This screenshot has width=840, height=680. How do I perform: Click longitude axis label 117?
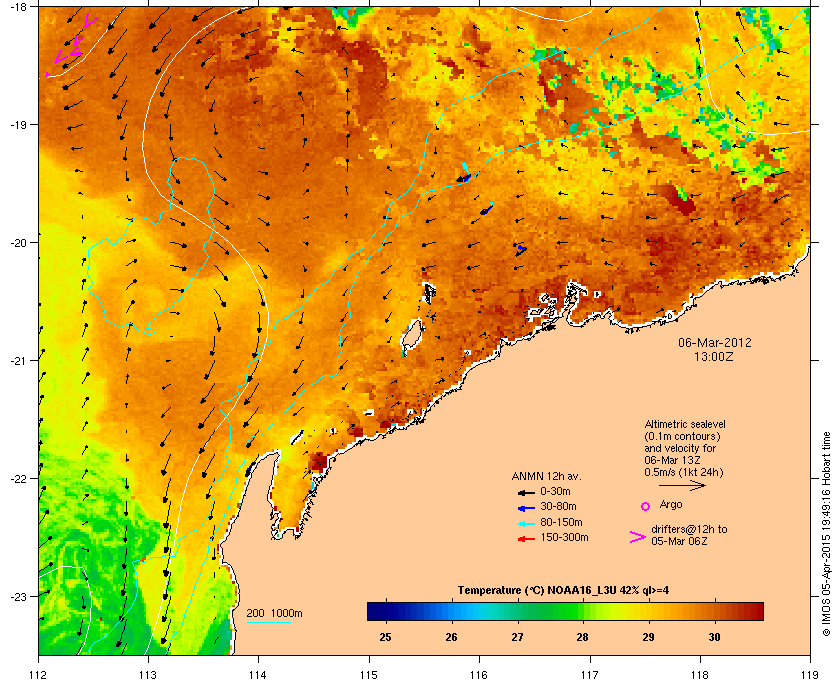point(589,674)
